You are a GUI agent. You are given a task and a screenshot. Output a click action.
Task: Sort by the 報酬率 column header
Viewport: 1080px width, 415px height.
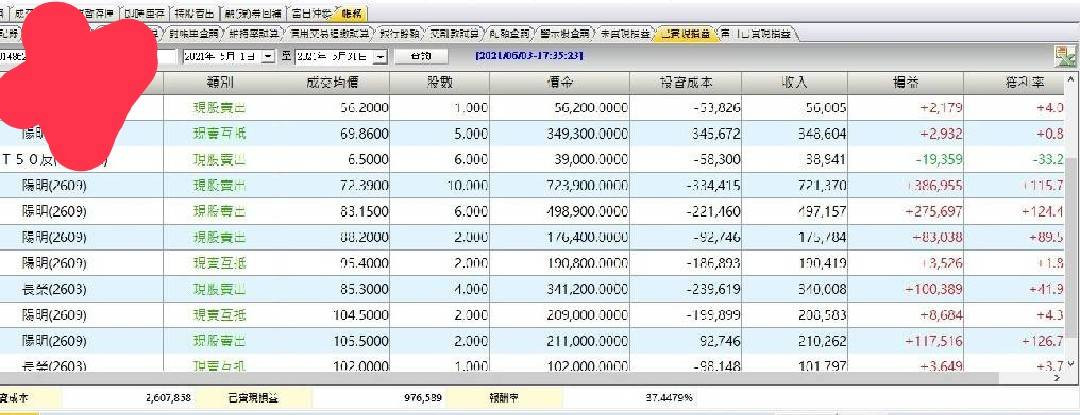[1023, 83]
